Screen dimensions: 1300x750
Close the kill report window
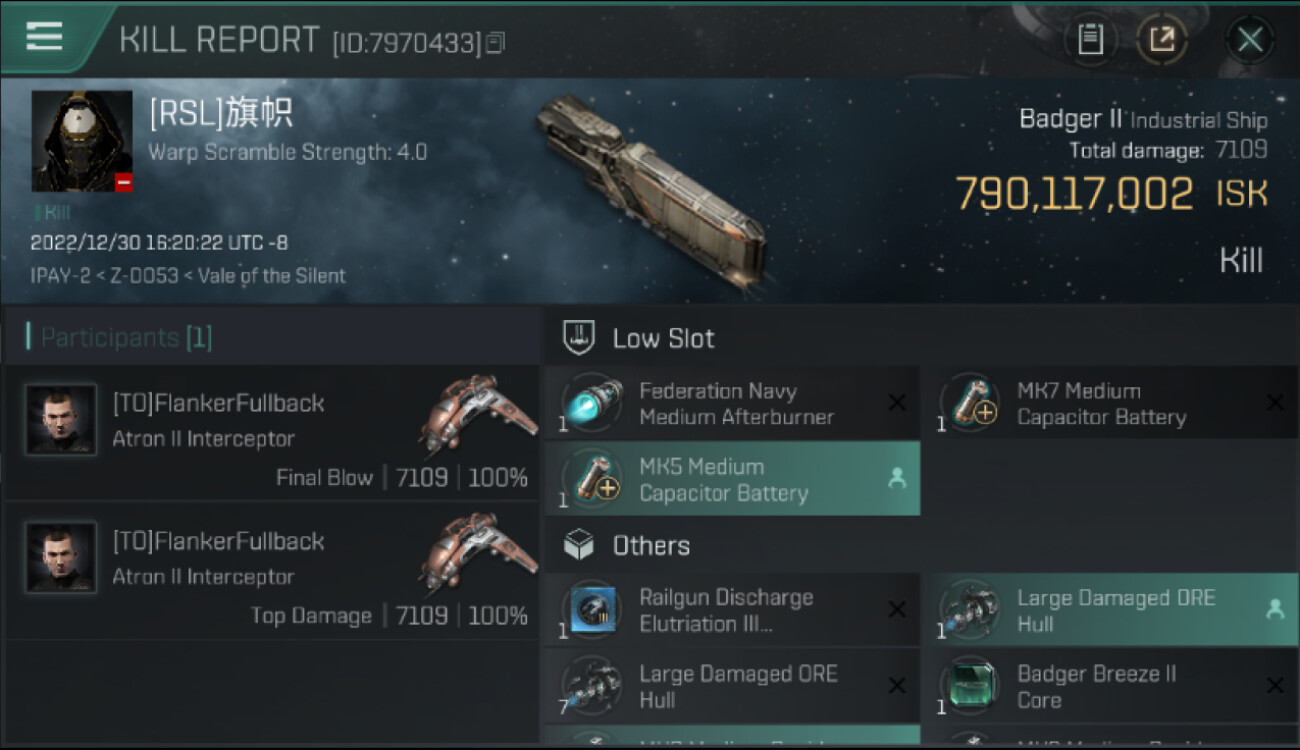click(x=1249, y=40)
